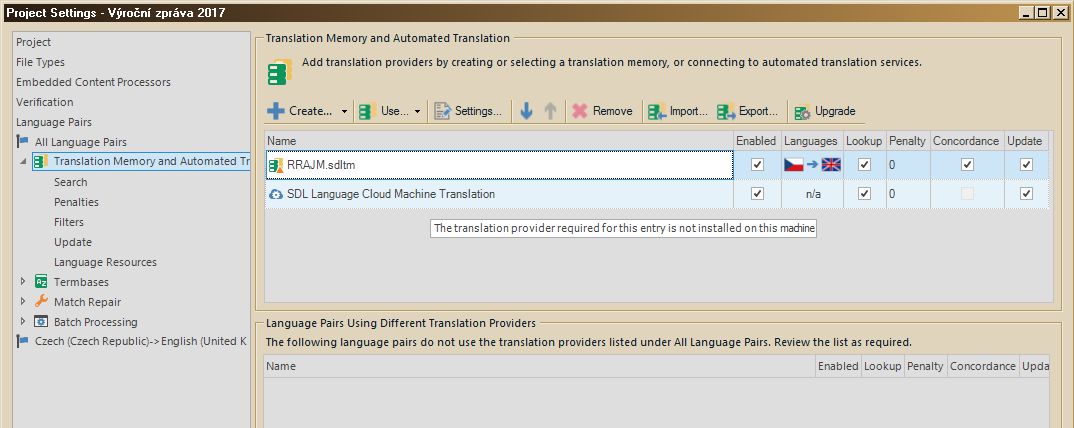The image size is (1074, 428).
Task: Move provider up with the grey arrow
Action: coord(549,111)
